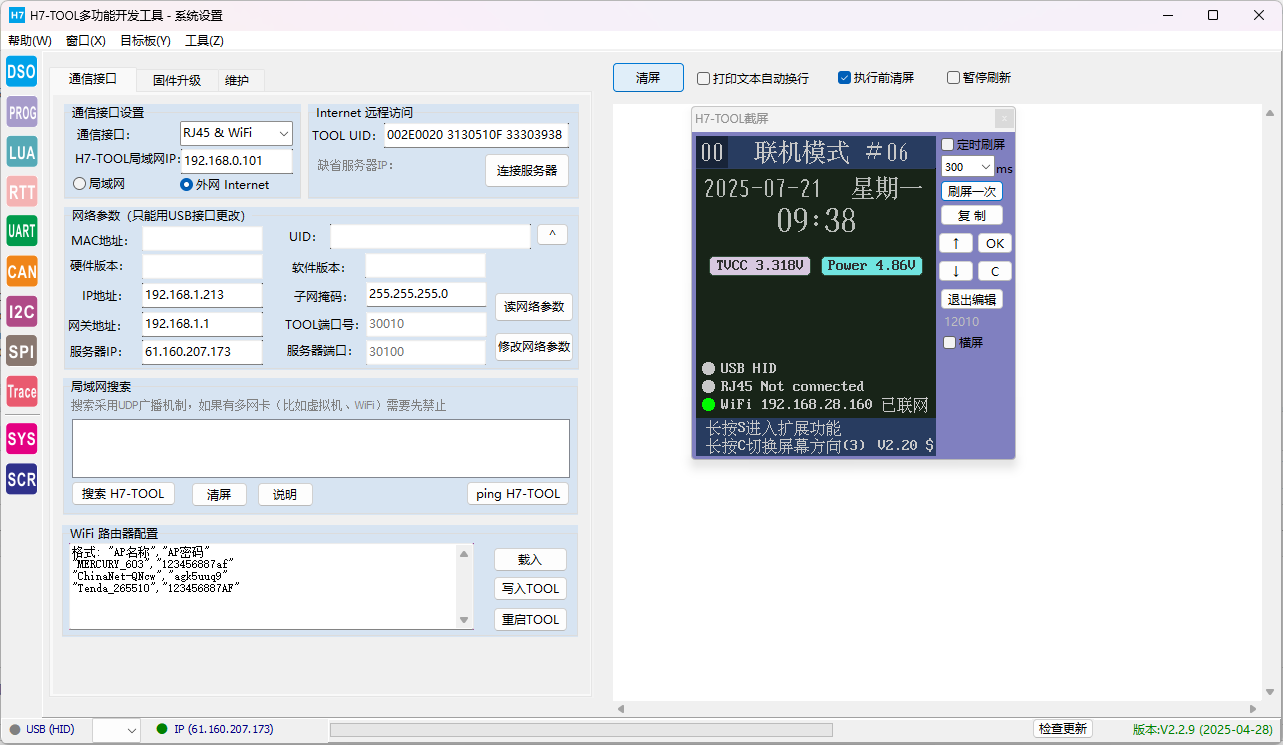Image resolution: width=1283 pixels, height=745 pixels.
Task: Open the 帮助(W) menu
Action: click(x=29, y=41)
